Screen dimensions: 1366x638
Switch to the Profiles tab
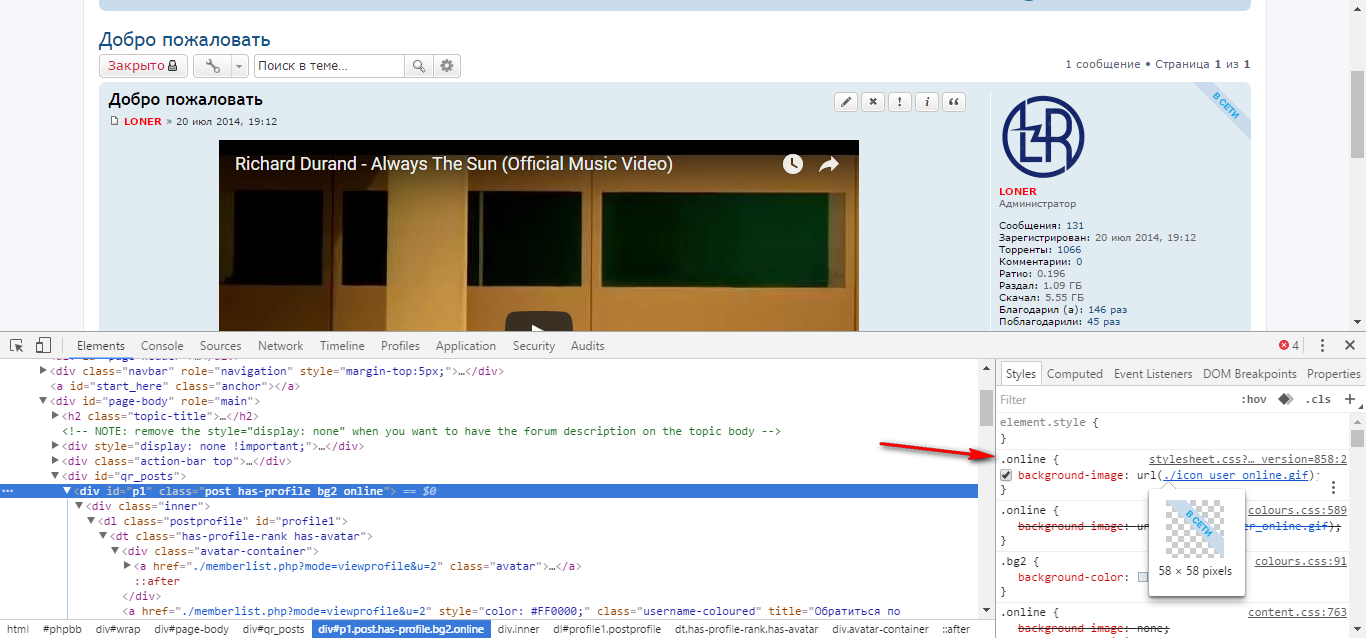400,346
